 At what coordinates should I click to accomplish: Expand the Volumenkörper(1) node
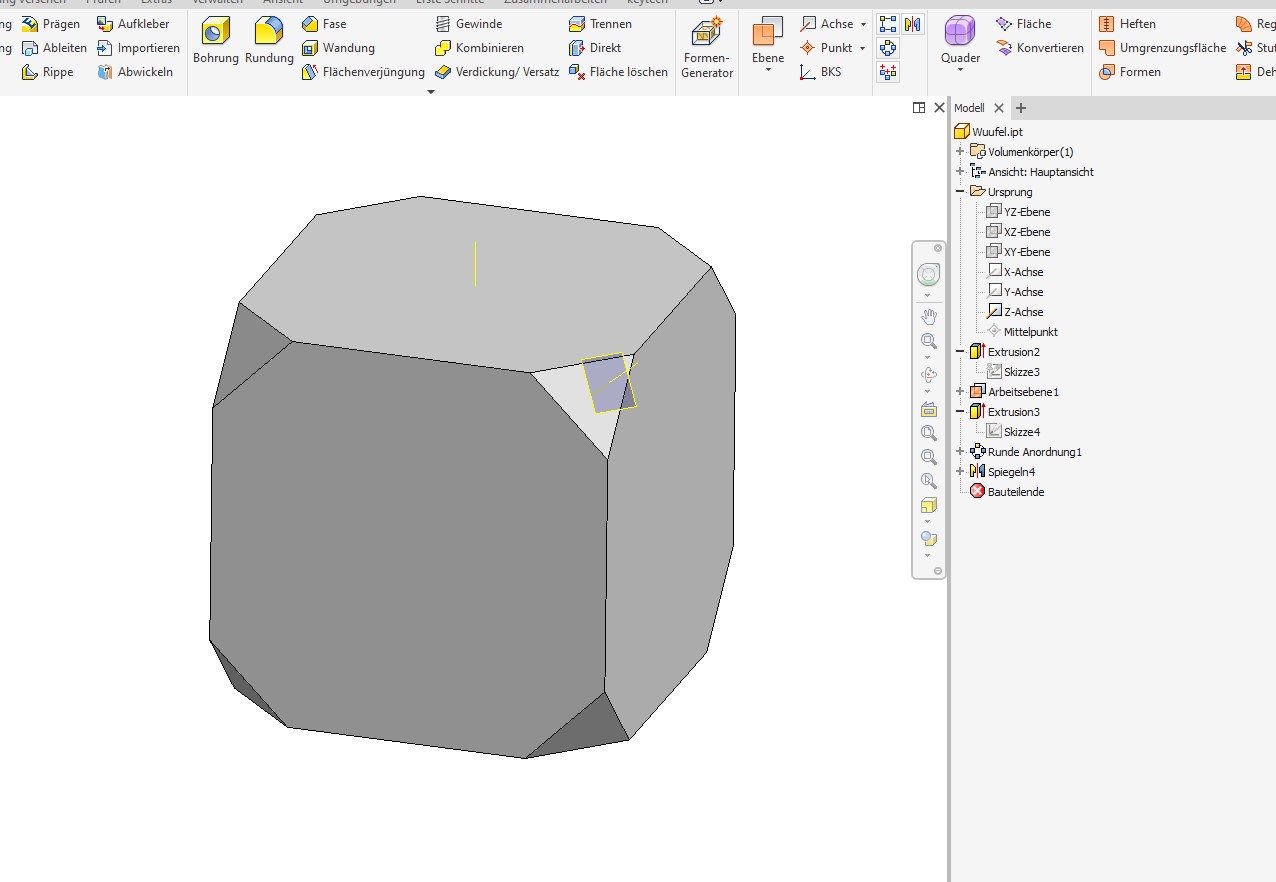click(x=960, y=152)
